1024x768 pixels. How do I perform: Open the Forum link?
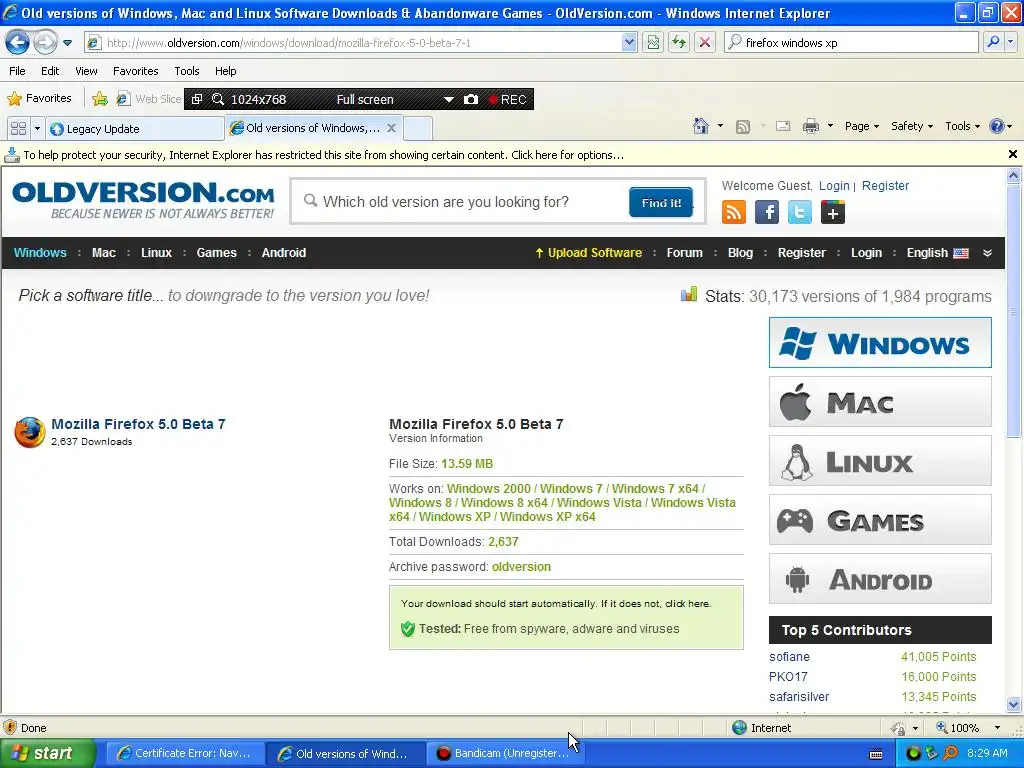[684, 253]
